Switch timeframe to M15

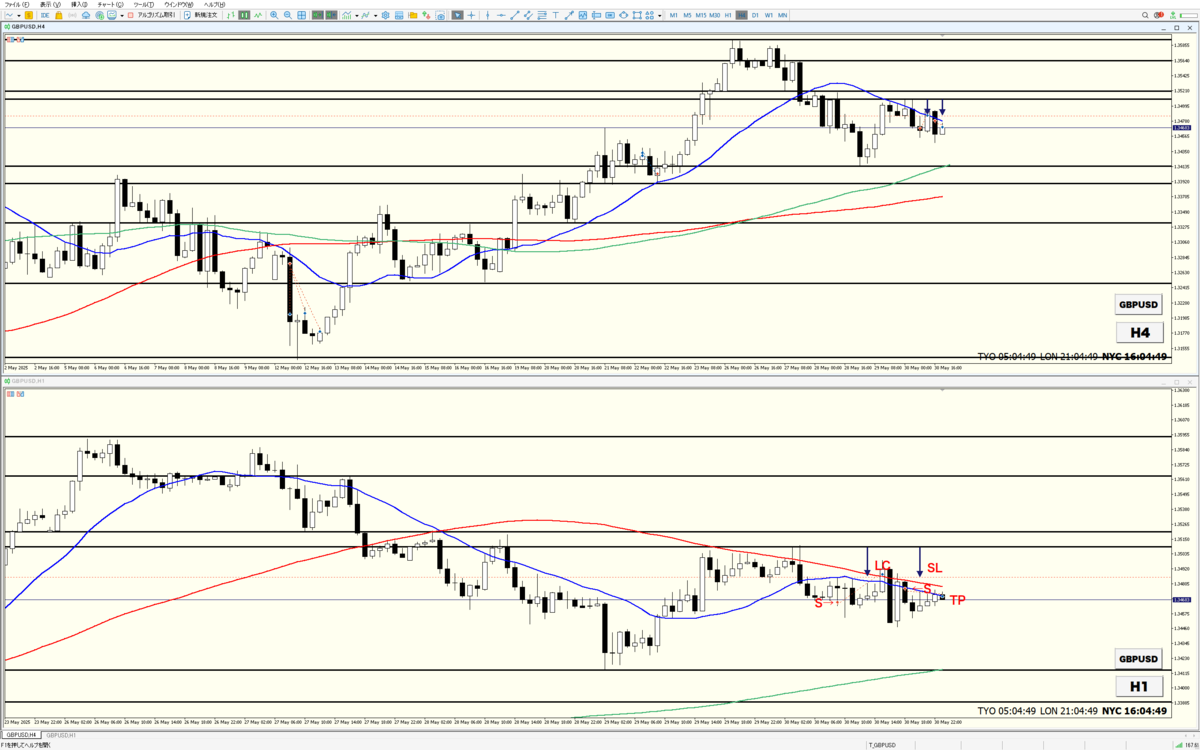[701, 15]
